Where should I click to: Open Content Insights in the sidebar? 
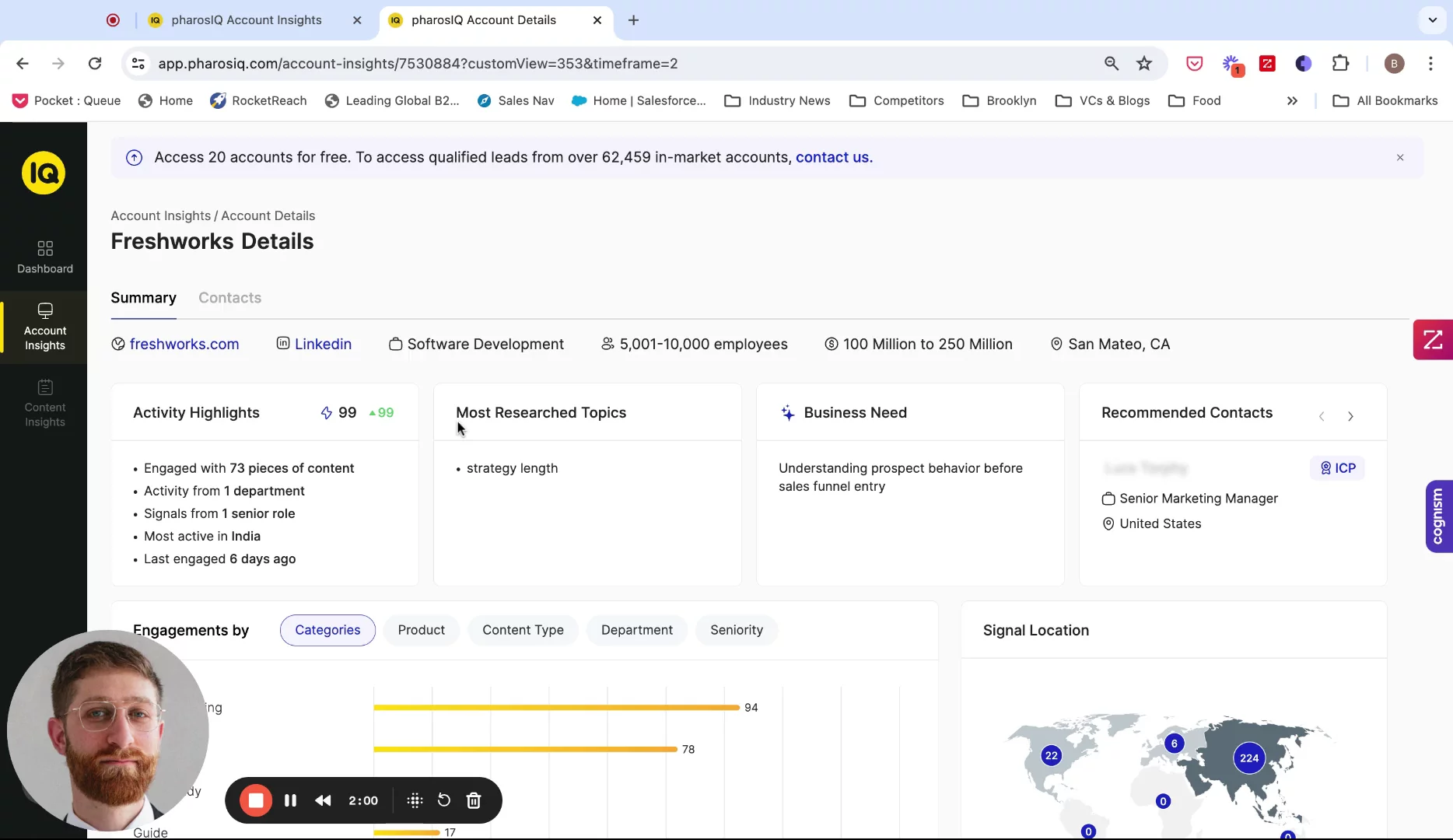point(45,404)
